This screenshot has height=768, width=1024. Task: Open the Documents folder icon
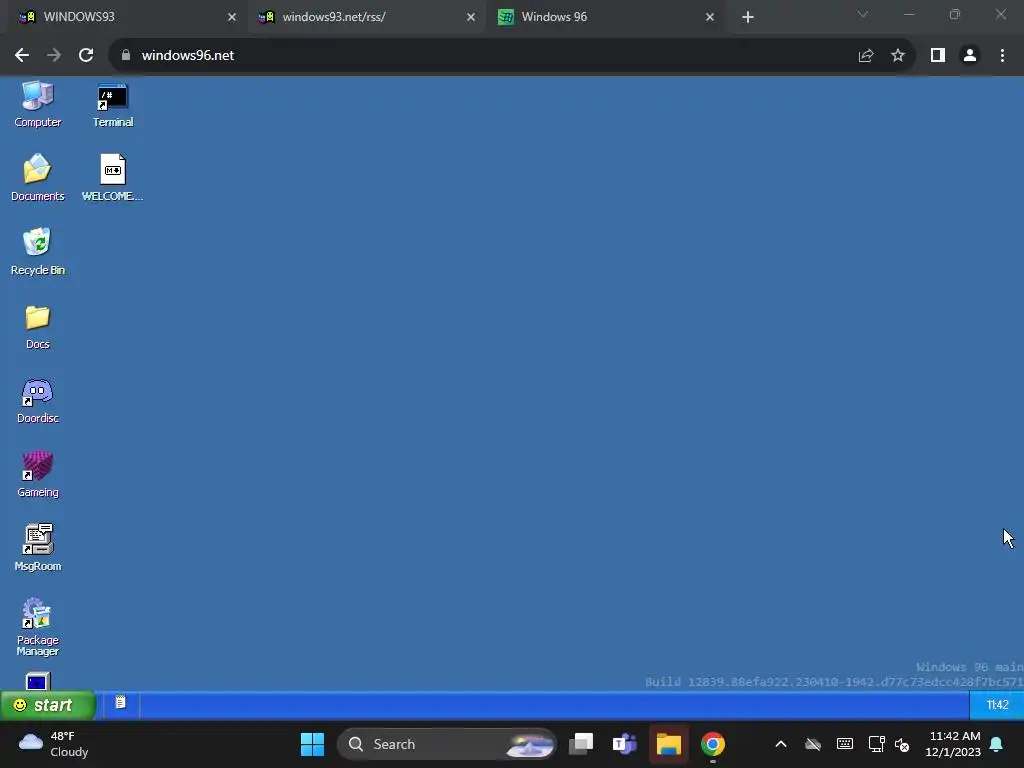pos(37,178)
